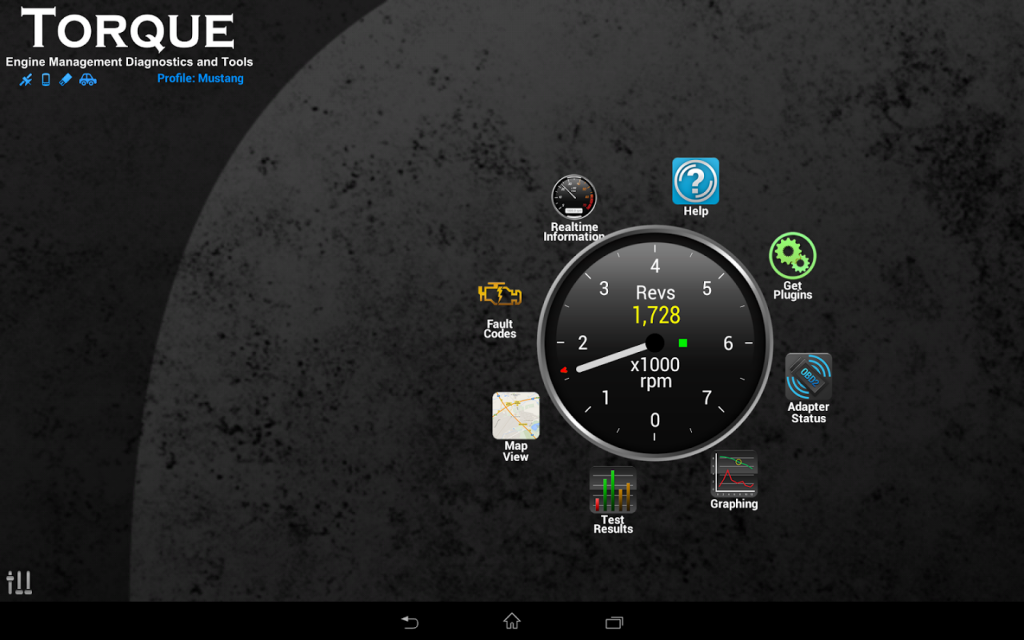Open the Map View icon
This screenshot has width=1024, height=640.
coord(516,415)
